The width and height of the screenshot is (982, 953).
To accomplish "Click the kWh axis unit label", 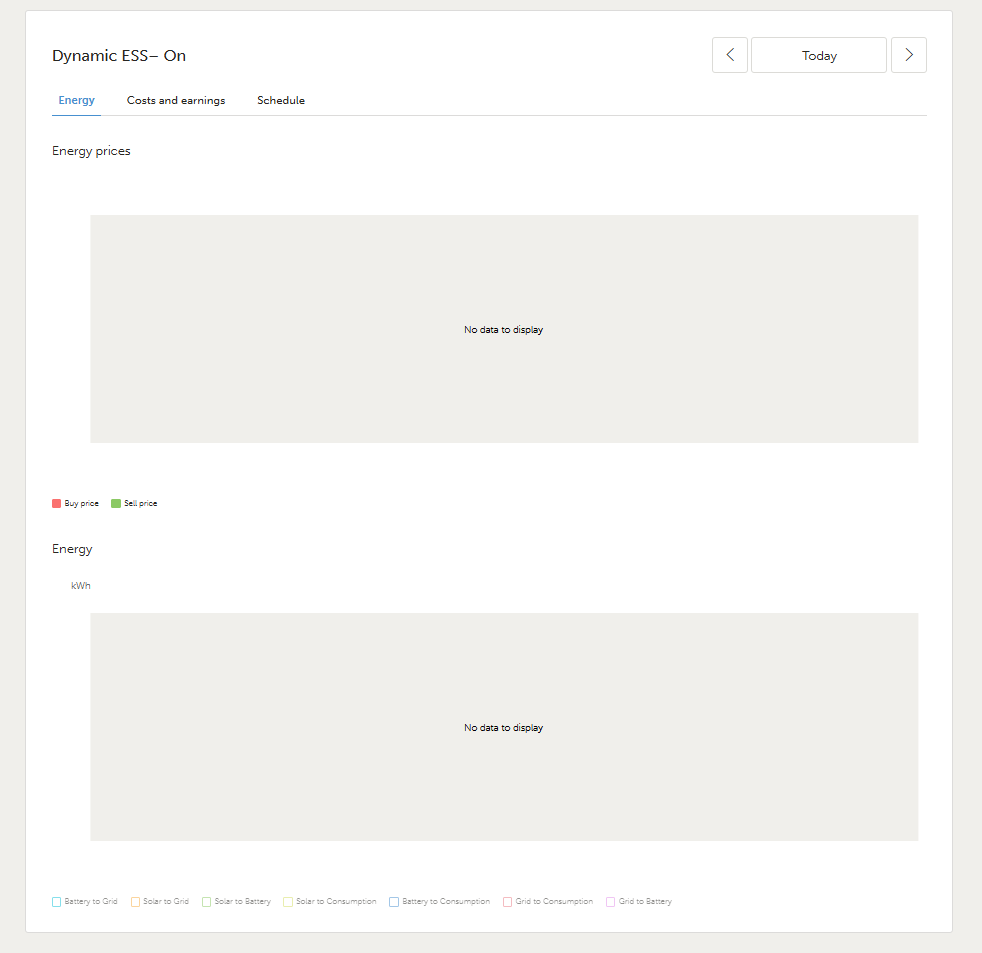I will [x=81, y=586].
